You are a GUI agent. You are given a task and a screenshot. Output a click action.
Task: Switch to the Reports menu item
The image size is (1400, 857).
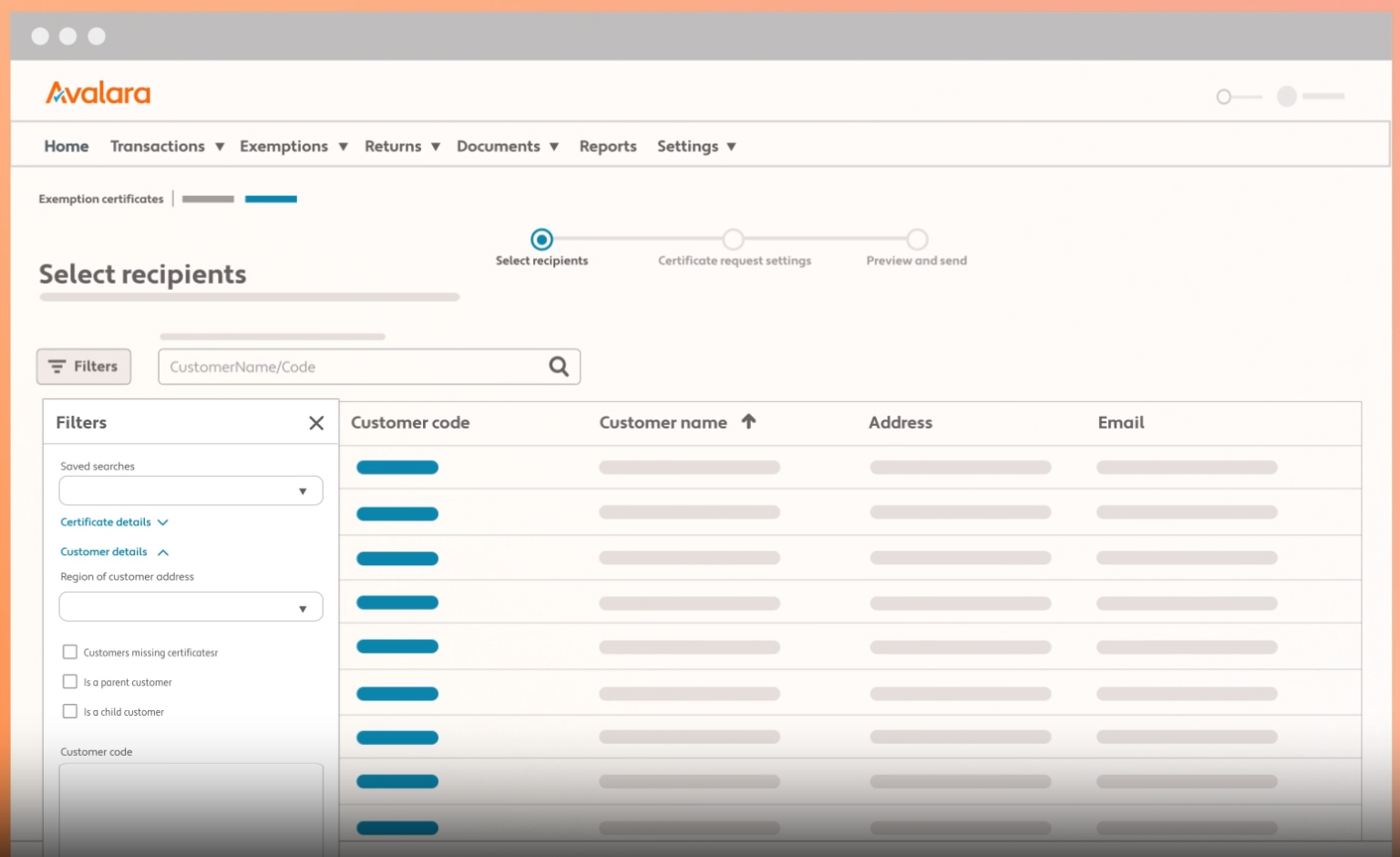click(607, 146)
